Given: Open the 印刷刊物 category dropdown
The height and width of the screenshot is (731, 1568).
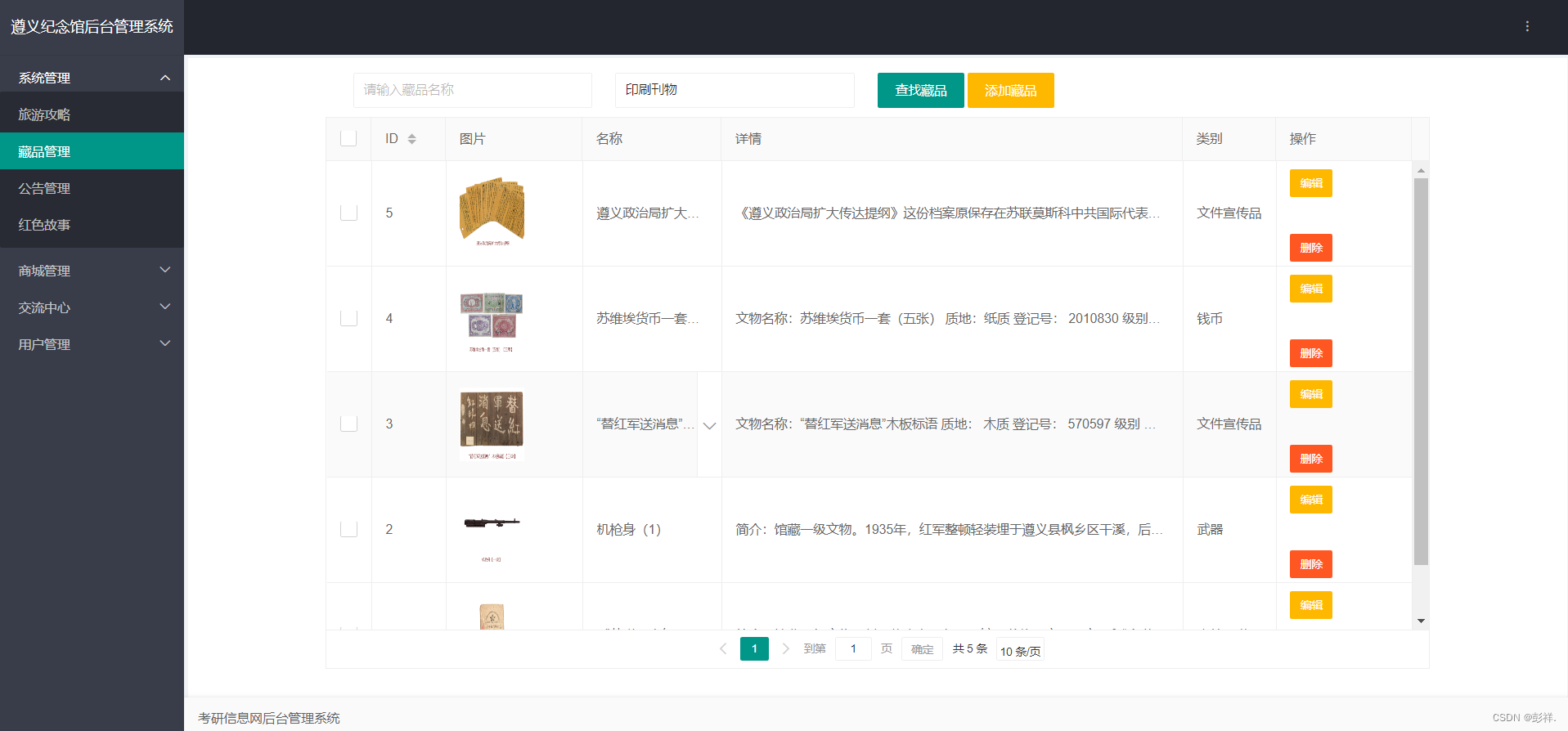Looking at the screenshot, I should (735, 90).
